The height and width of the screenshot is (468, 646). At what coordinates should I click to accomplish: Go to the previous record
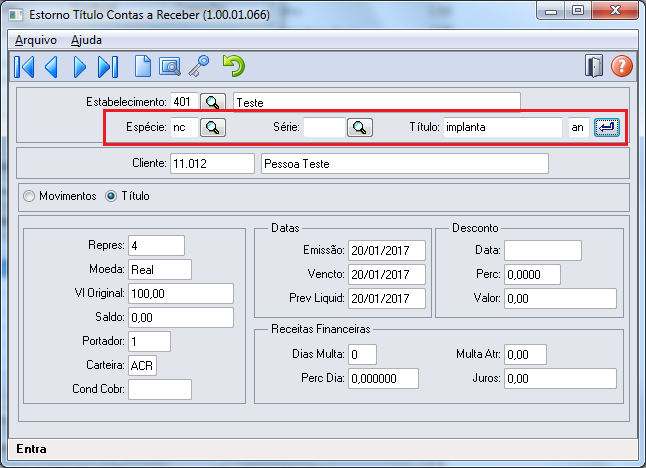click(x=51, y=67)
